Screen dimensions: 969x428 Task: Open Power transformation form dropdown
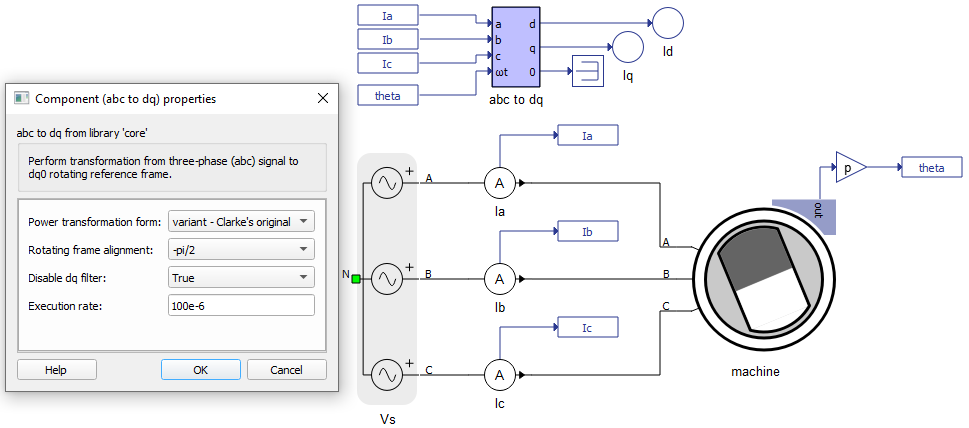click(x=241, y=221)
